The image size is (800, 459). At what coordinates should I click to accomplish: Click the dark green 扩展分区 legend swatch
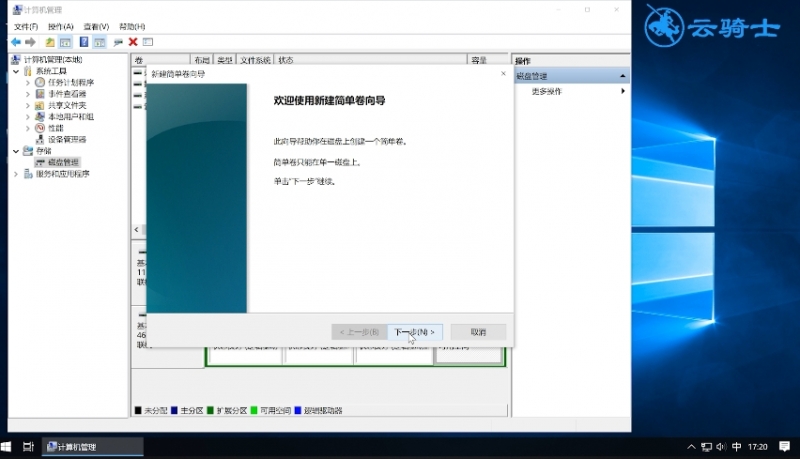(210, 411)
